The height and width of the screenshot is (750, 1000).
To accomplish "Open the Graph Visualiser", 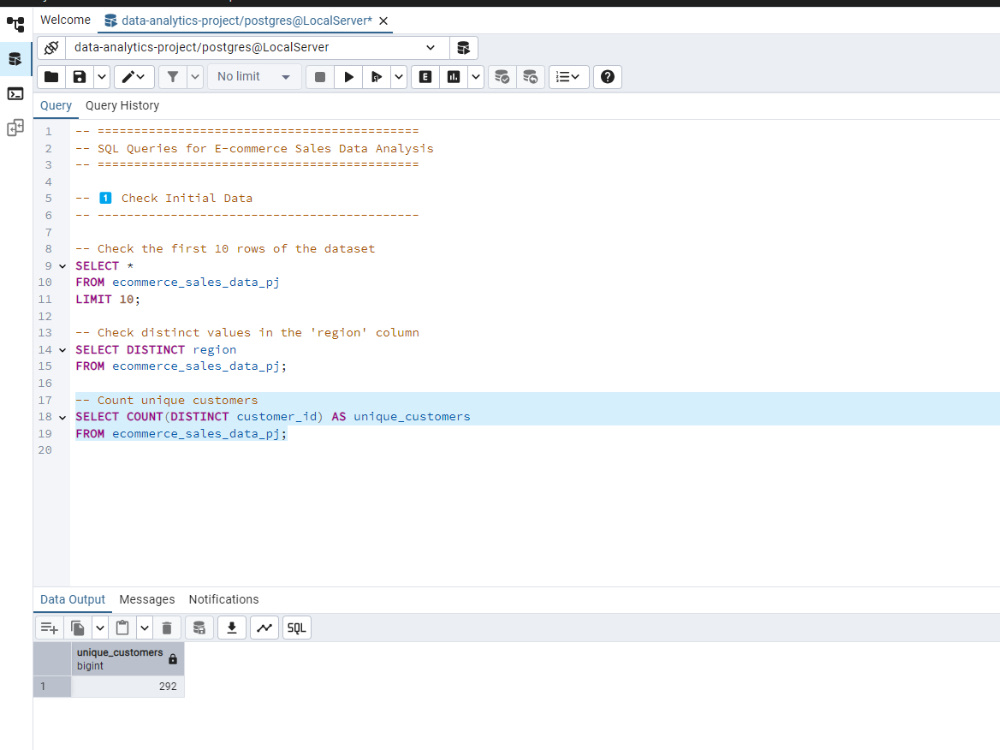I will [264, 628].
